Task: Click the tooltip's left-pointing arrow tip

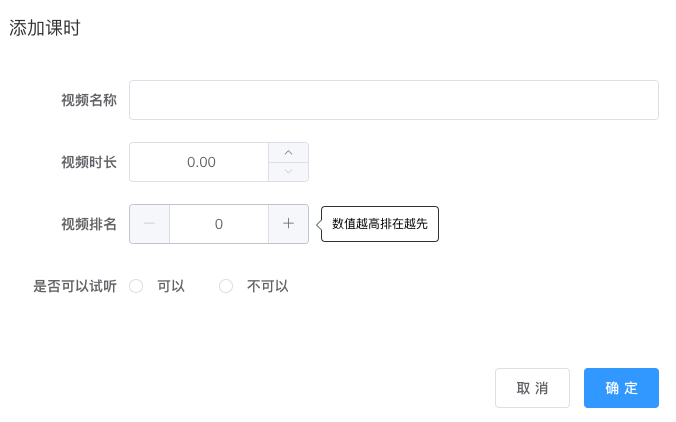Action: (318, 224)
